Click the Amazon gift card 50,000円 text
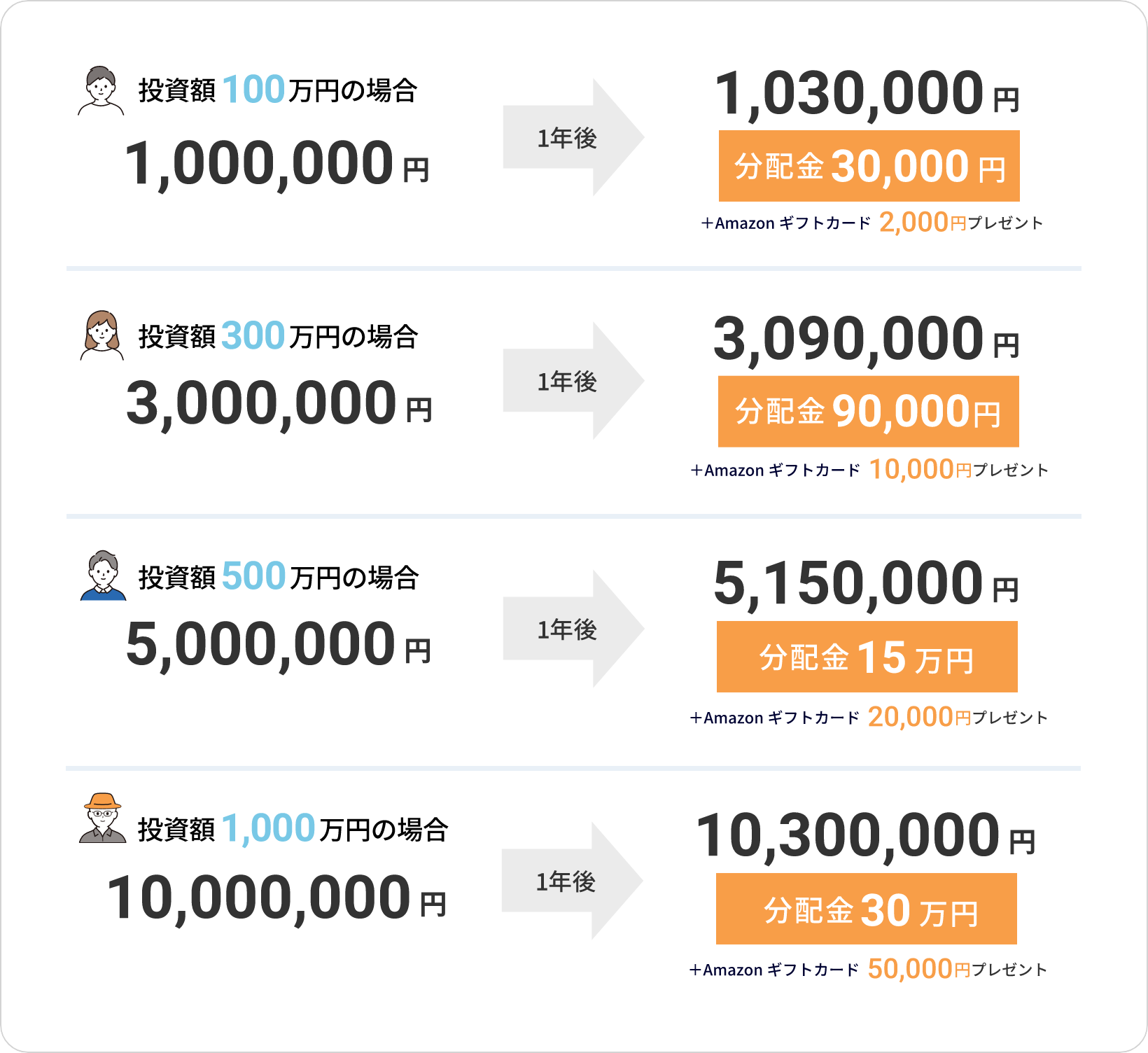 tap(868, 969)
